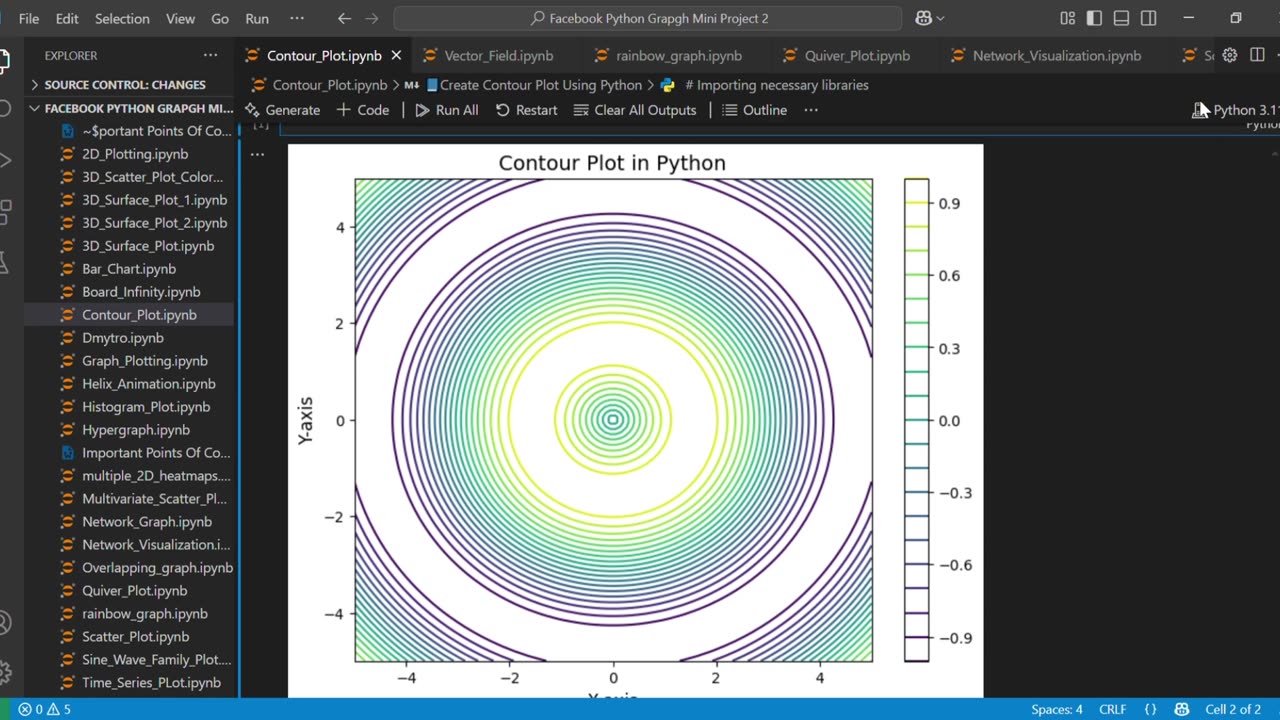Clear All Outputs of the notebook
This screenshot has height=720, width=1280.
[635, 110]
